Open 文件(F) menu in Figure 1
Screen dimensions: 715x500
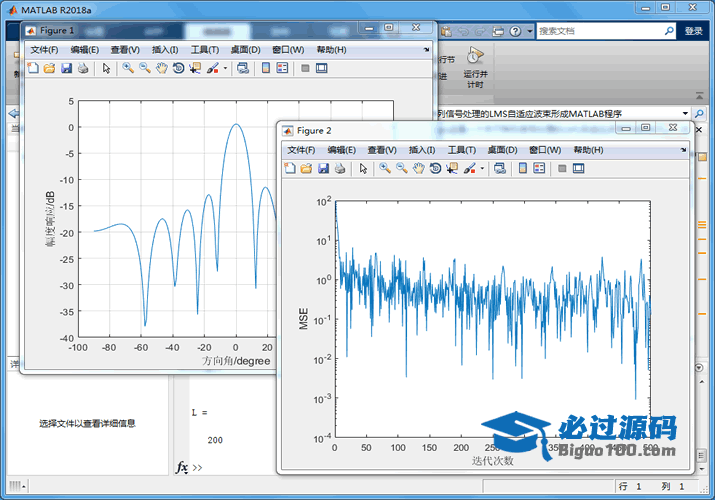pyautogui.click(x=44, y=50)
